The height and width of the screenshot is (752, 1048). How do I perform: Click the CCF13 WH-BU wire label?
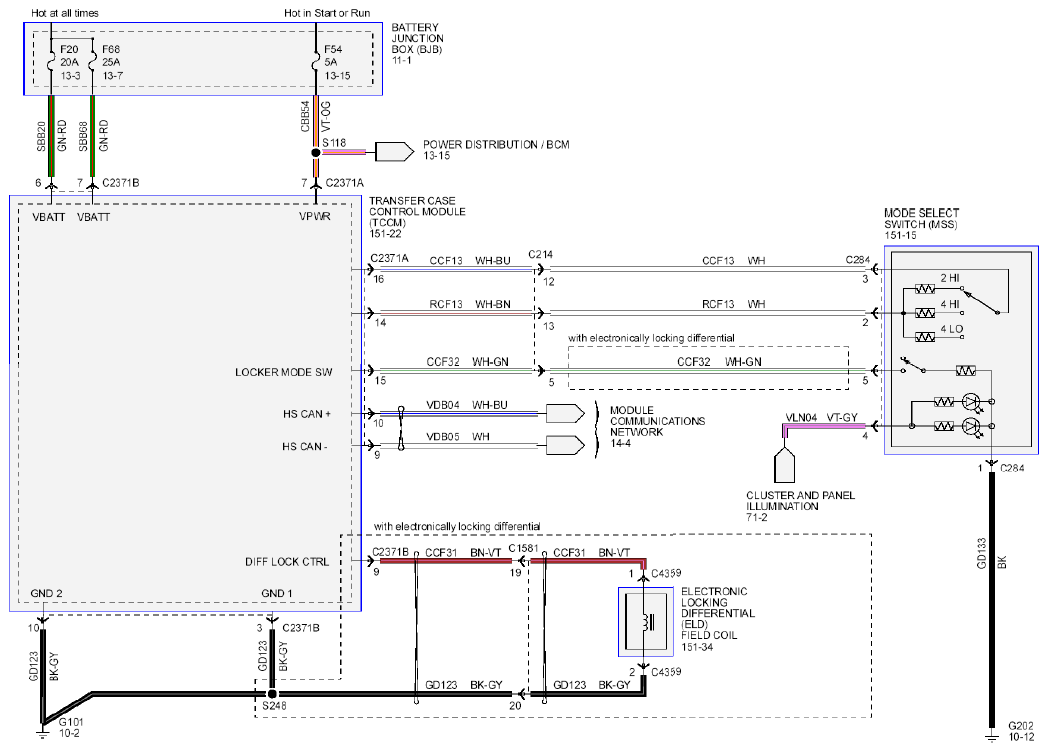470,261
